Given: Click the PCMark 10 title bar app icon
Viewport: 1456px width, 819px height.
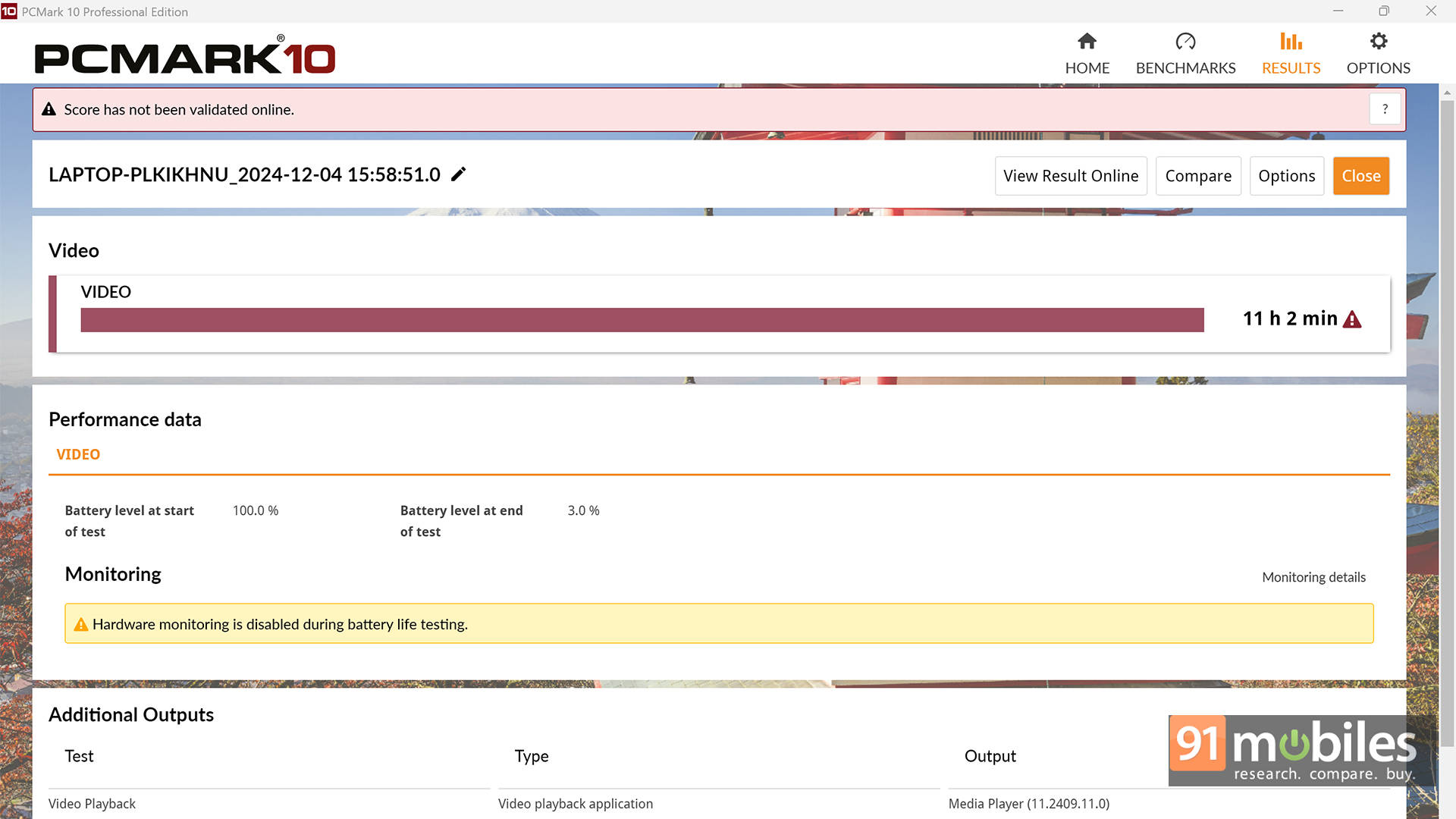Looking at the screenshot, I should pos(9,11).
